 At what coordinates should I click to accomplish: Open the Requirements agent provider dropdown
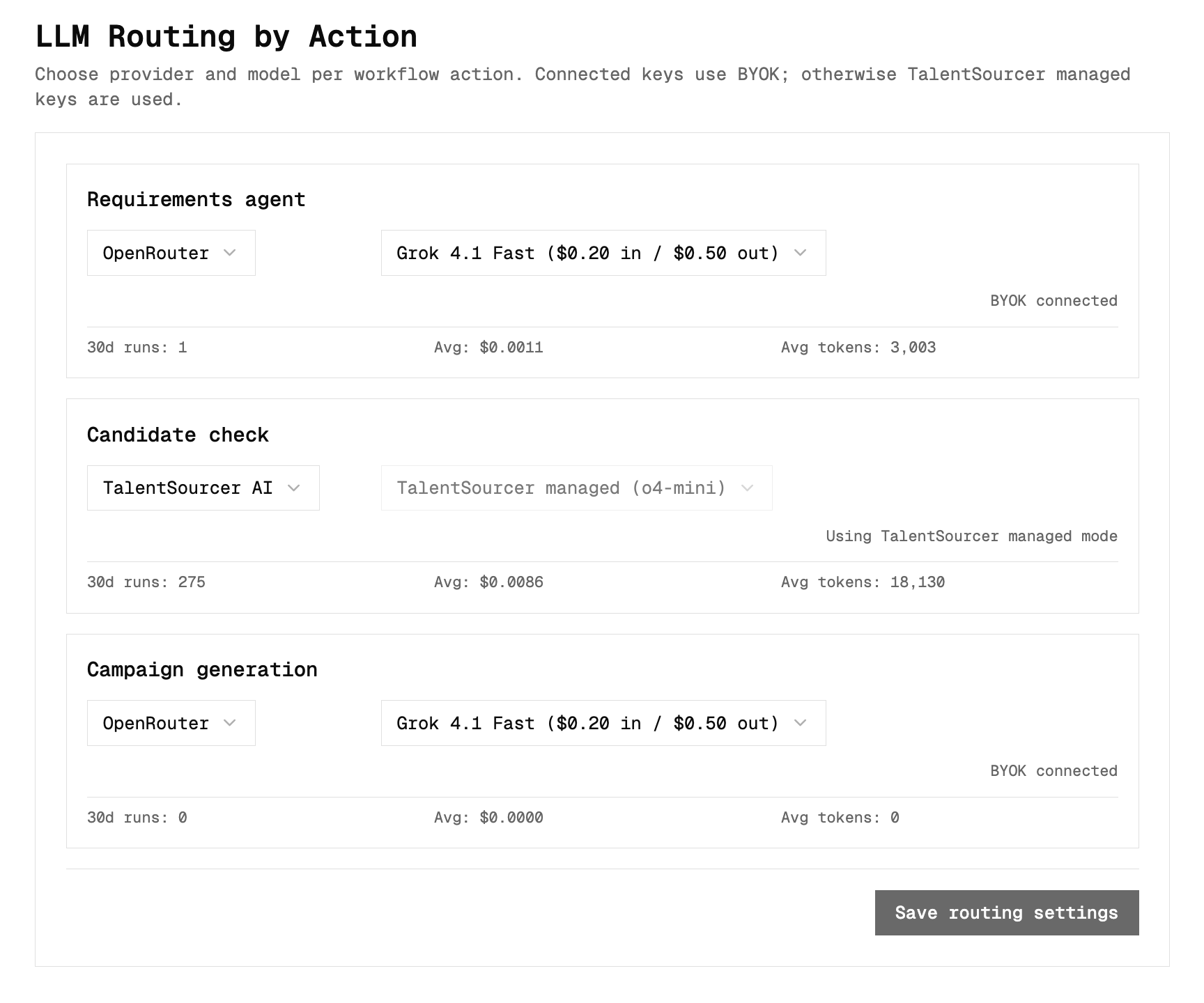point(171,253)
